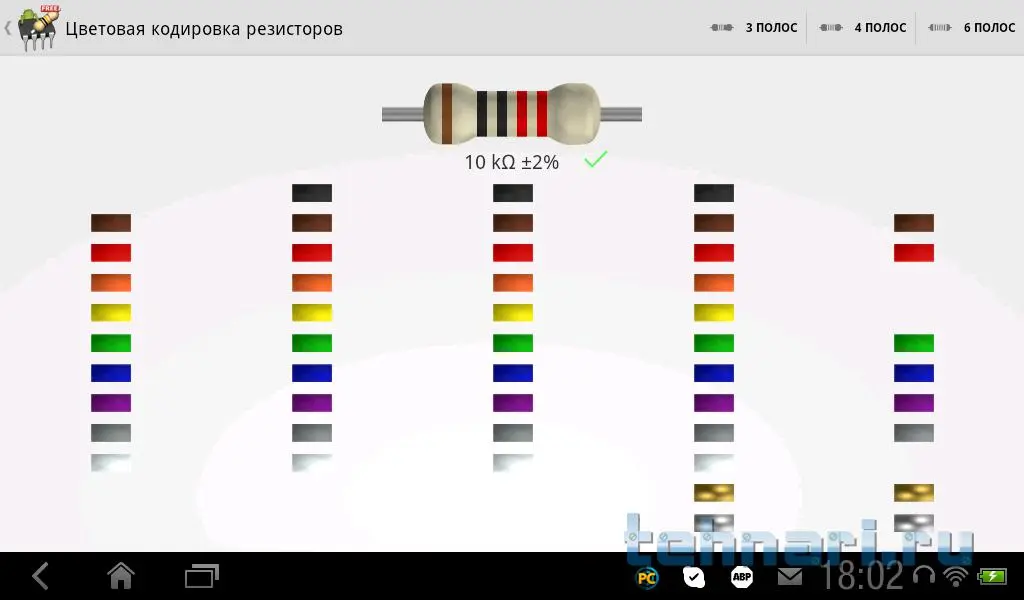Select red in second band column
Viewport: 1024px width, 600px height.
pyautogui.click(x=312, y=253)
